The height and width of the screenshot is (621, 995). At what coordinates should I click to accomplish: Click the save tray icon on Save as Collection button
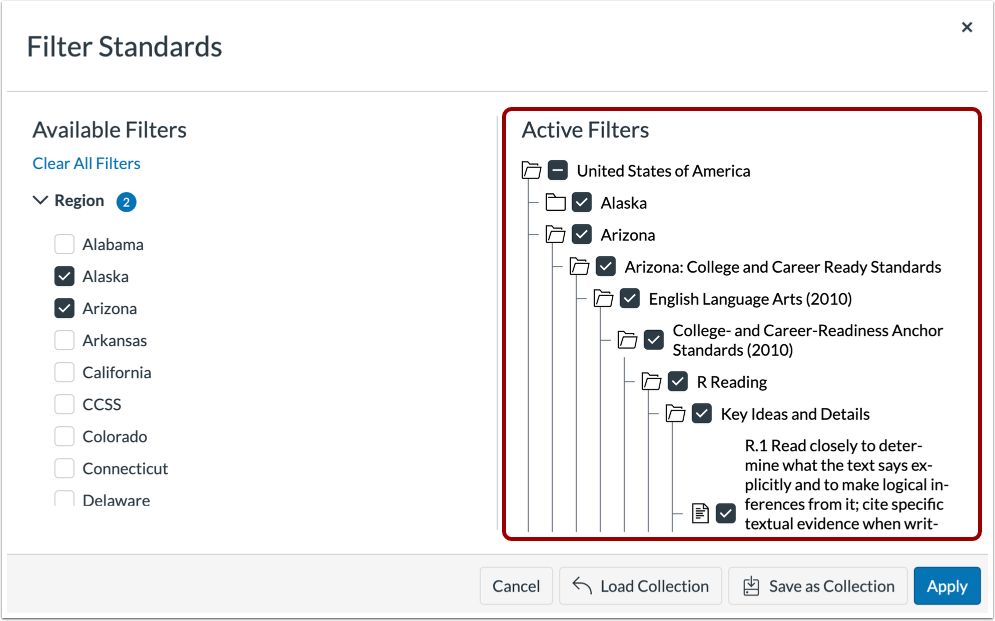(x=750, y=586)
